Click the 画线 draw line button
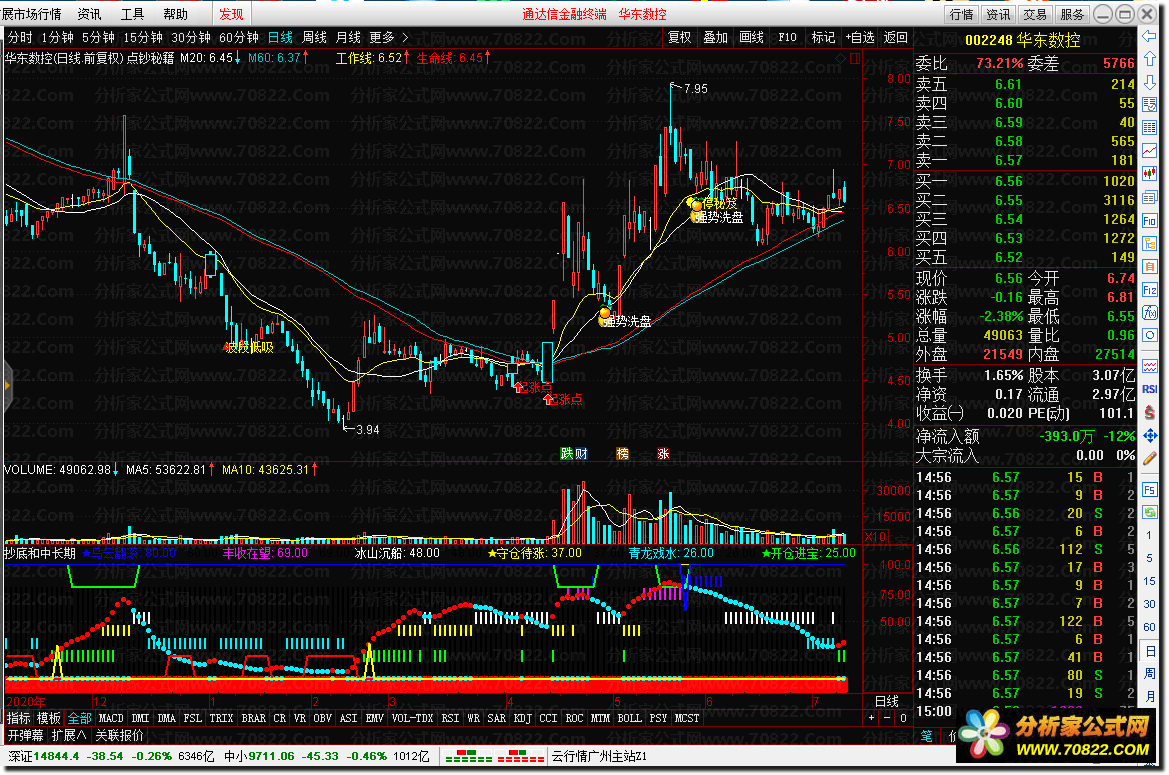The width and height of the screenshot is (1169, 775). [x=752, y=37]
